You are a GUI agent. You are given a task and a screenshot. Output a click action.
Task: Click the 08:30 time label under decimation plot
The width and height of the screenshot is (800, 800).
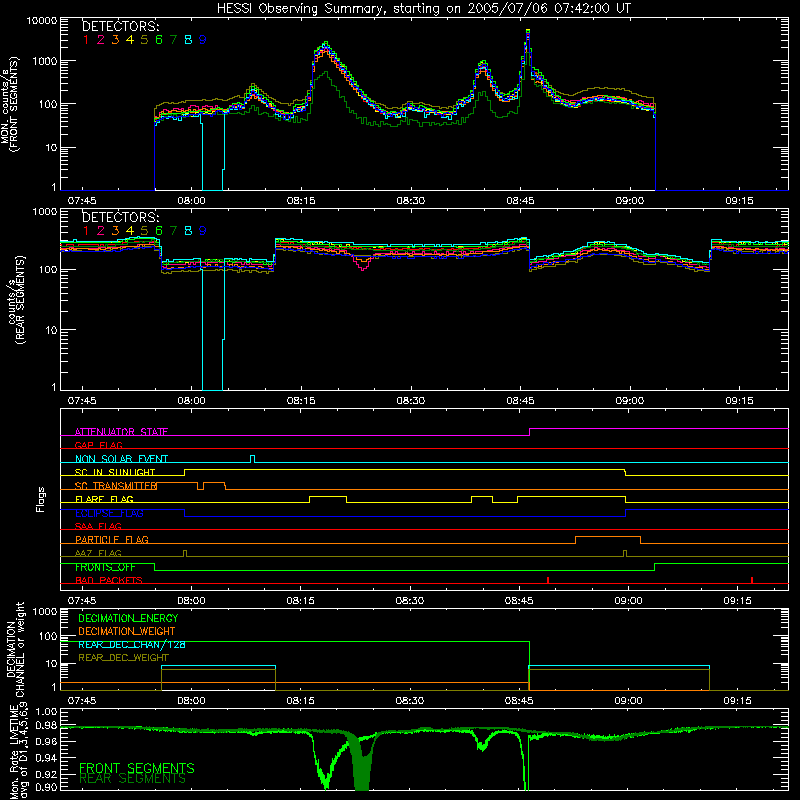pos(410,701)
